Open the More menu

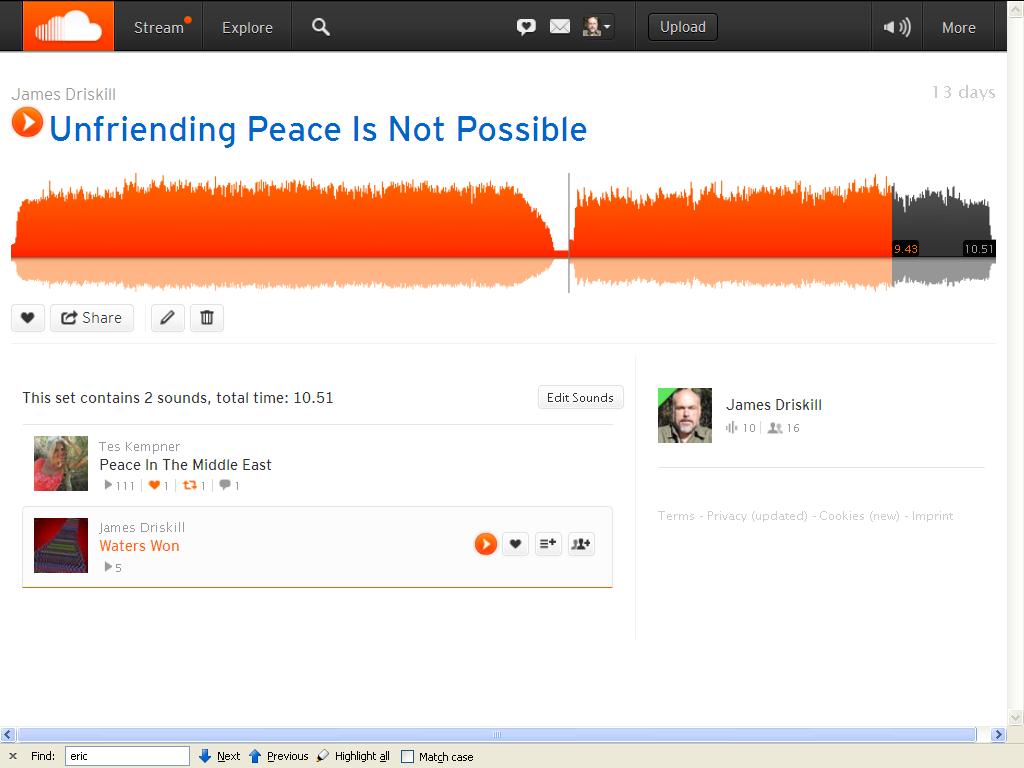click(x=958, y=27)
